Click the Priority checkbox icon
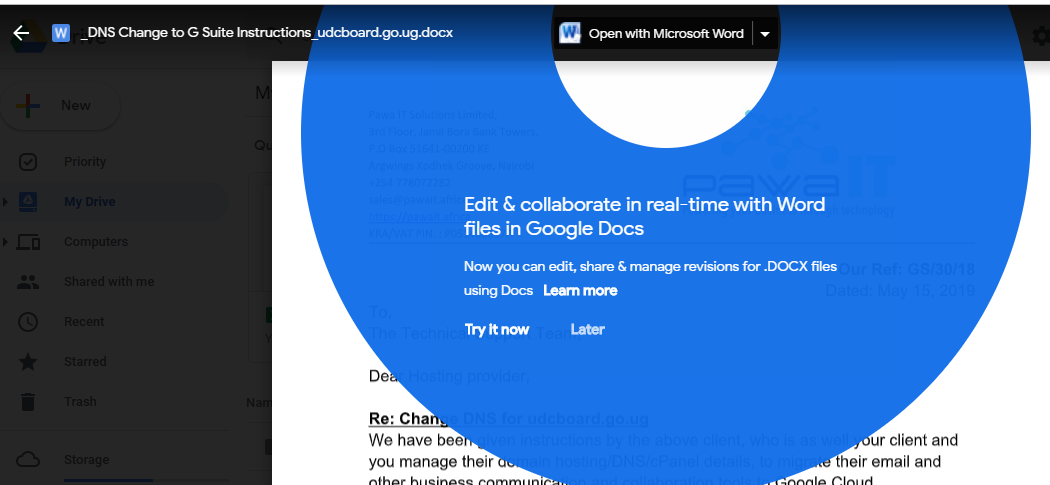This screenshot has width=1050, height=485. (27, 161)
